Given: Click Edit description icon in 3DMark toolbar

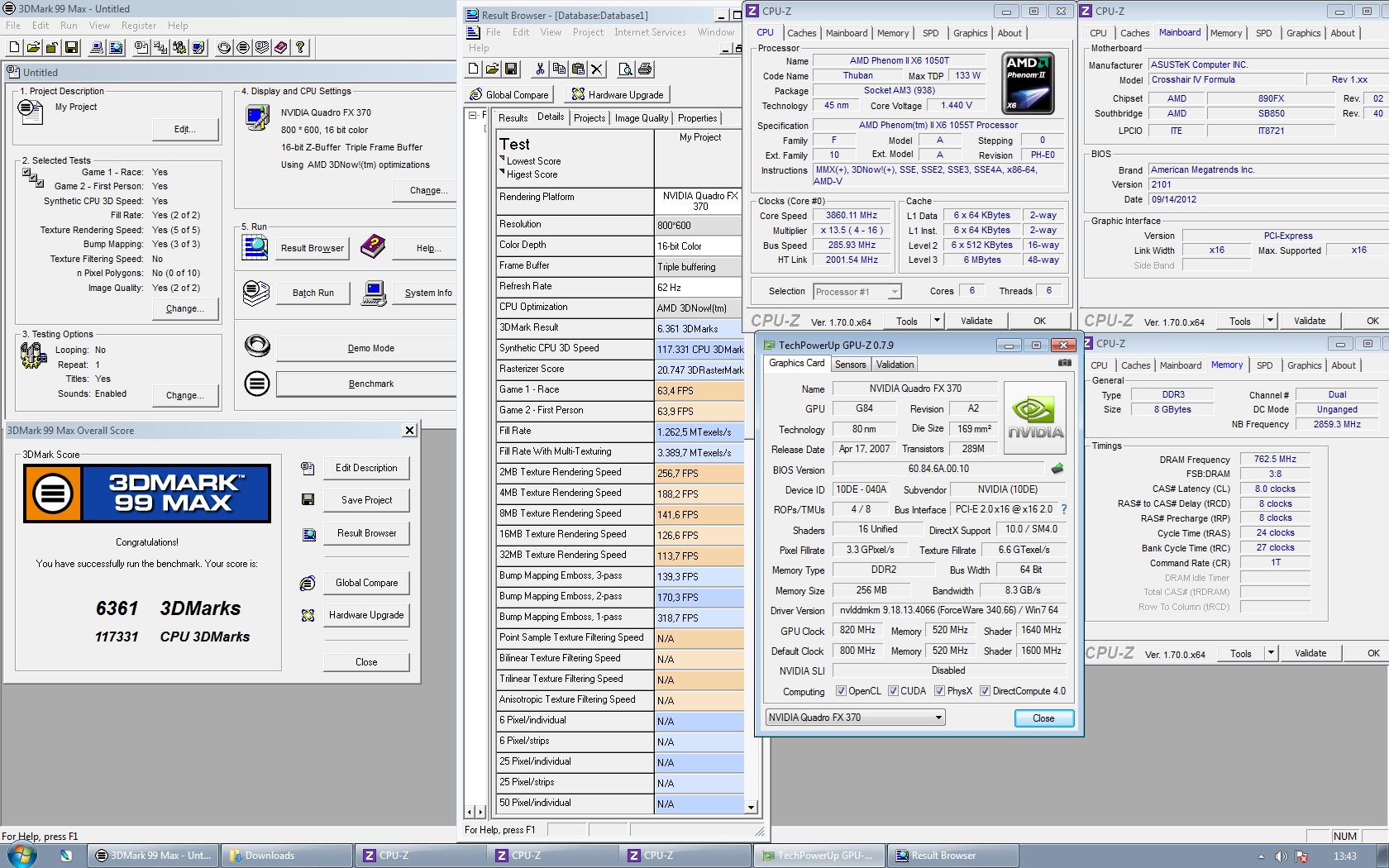Looking at the screenshot, I should (141, 47).
